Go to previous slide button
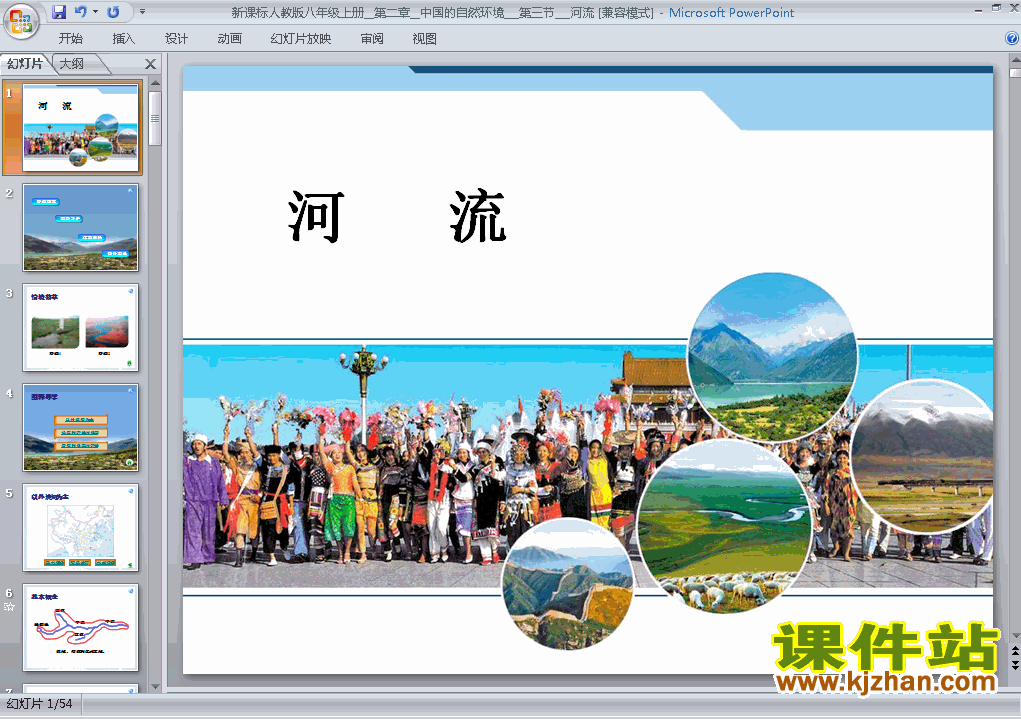This screenshot has height=719, width=1021. (1015, 651)
